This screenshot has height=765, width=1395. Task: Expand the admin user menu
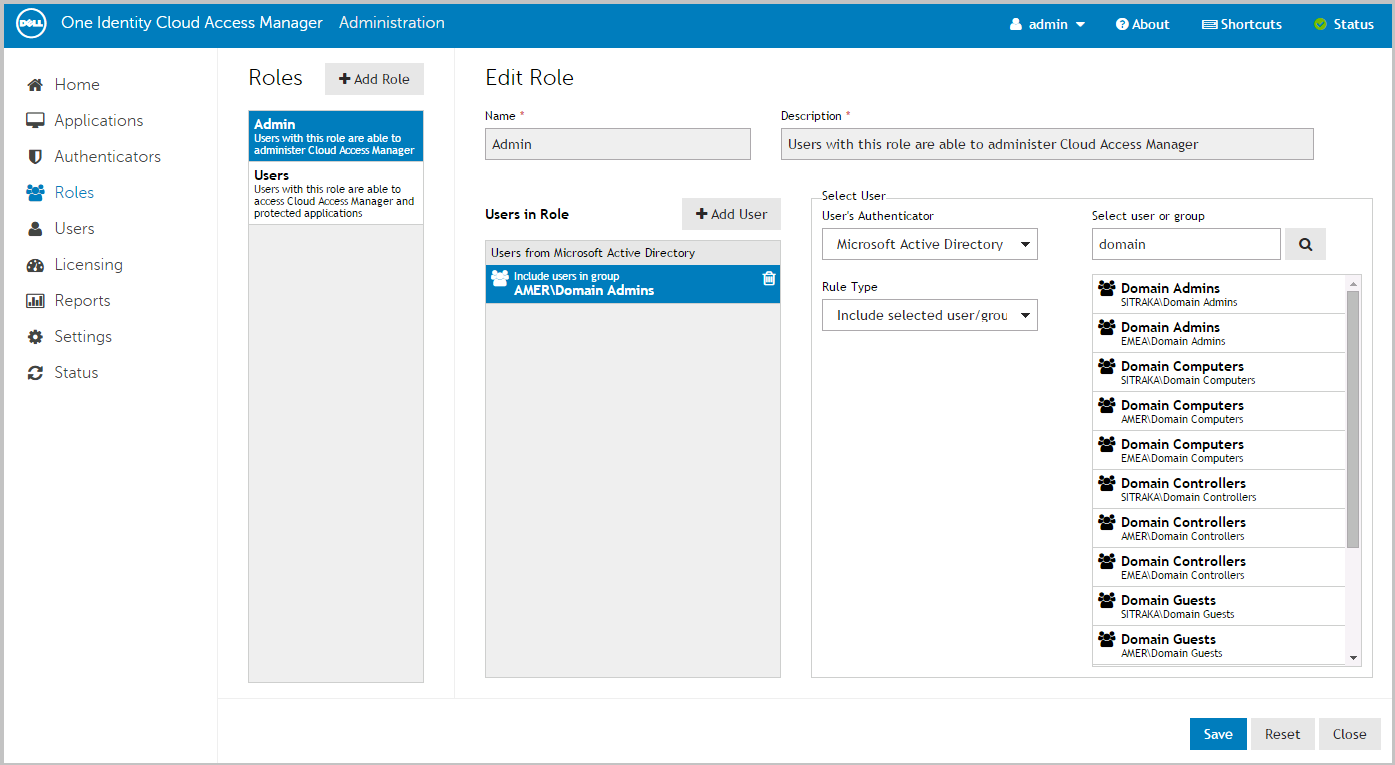click(x=1047, y=24)
